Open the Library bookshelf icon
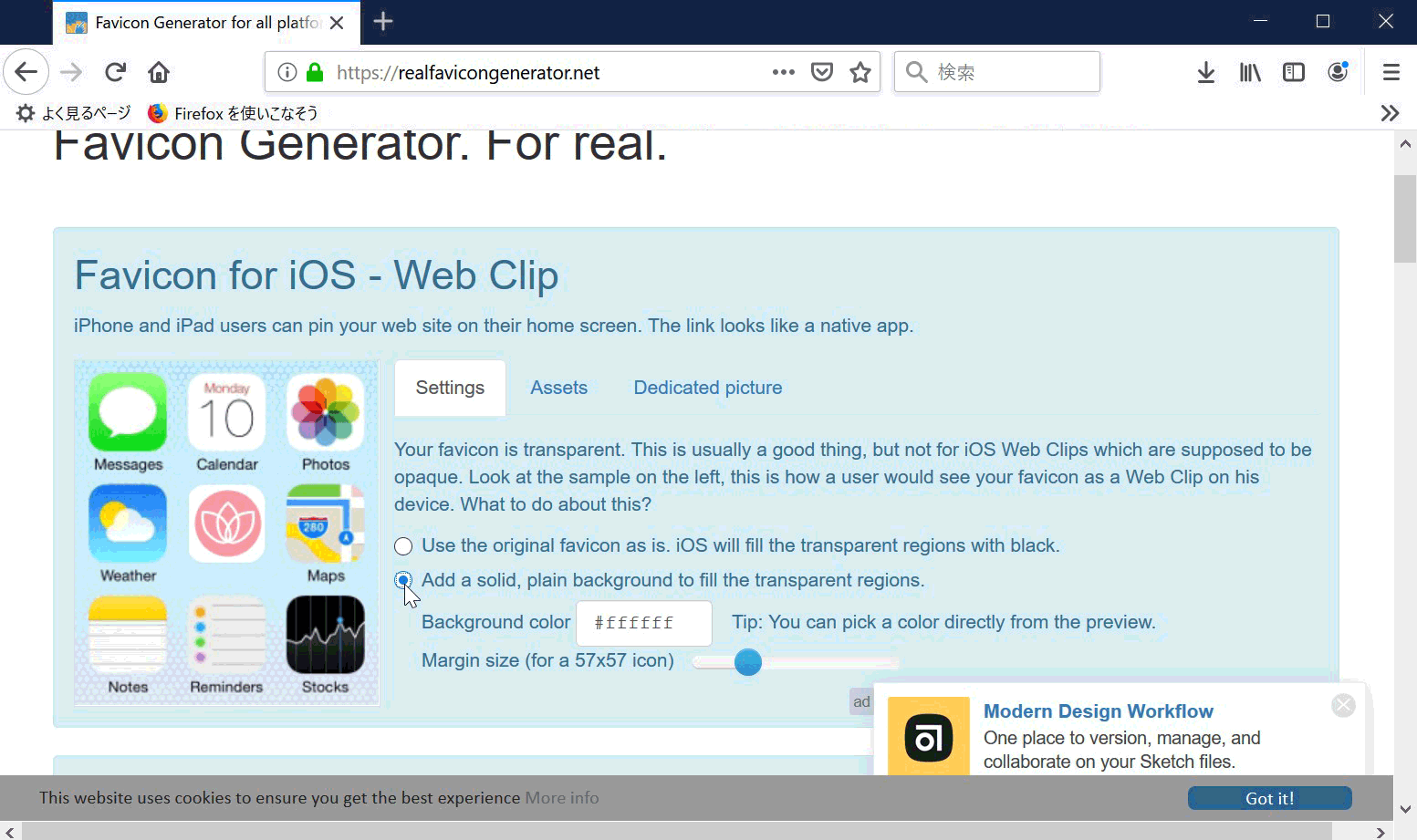The image size is (1417, 840). tap(1250, 72)
